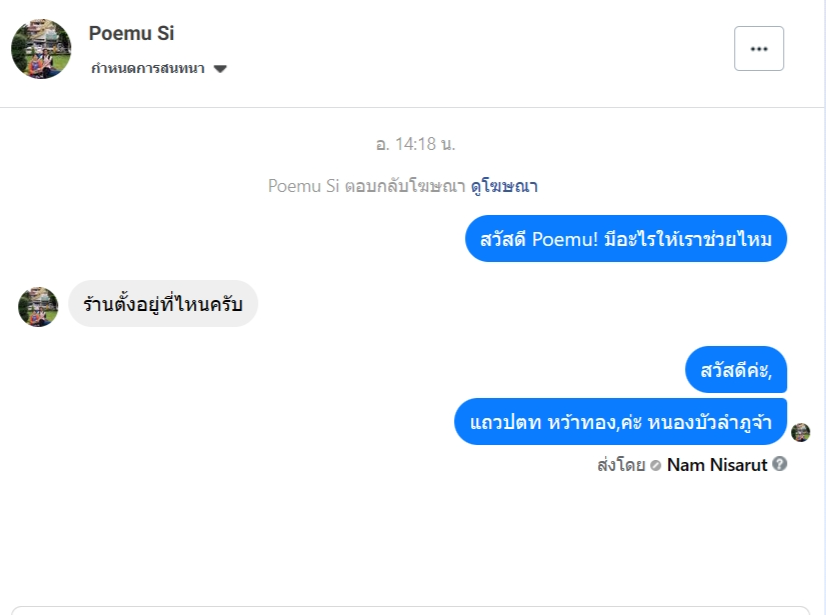Select the message สวัสดี Poemu! มีอะไรให้เราช่วยไหม
The width and height of the screenshot is (826, 615).
point(626,239)
